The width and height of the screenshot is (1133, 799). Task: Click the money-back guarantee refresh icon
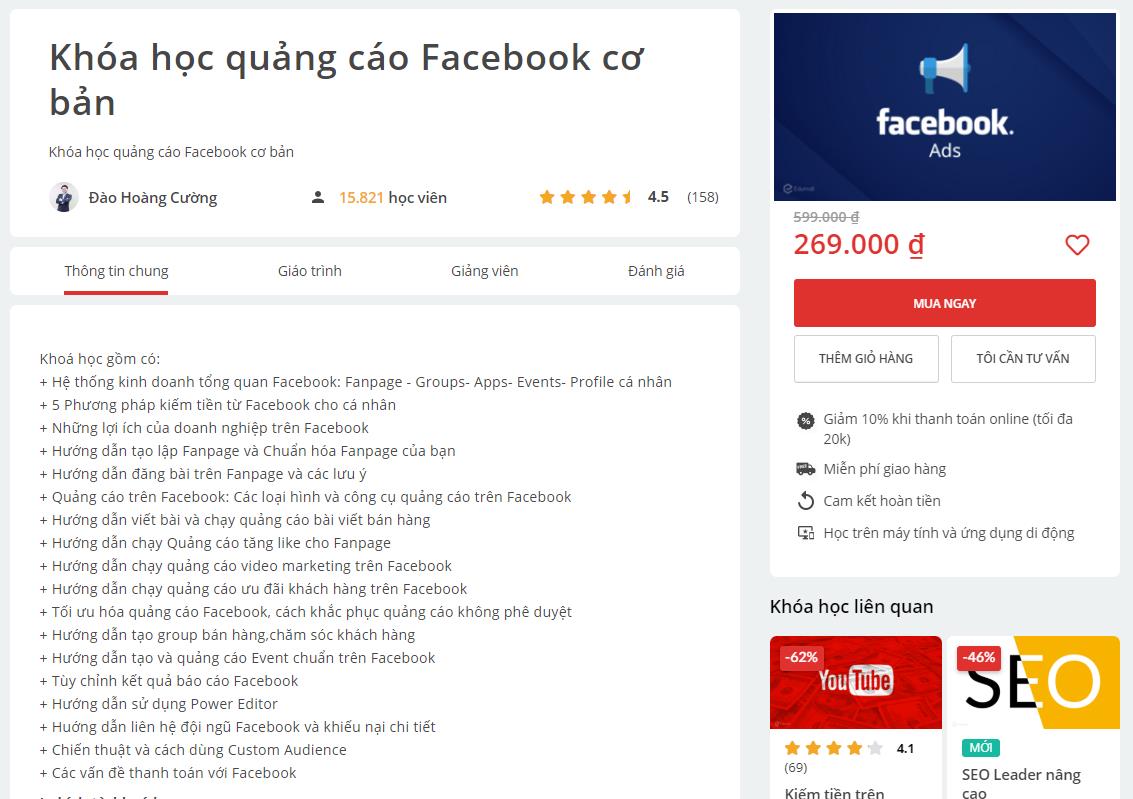(x=805, y=501)
